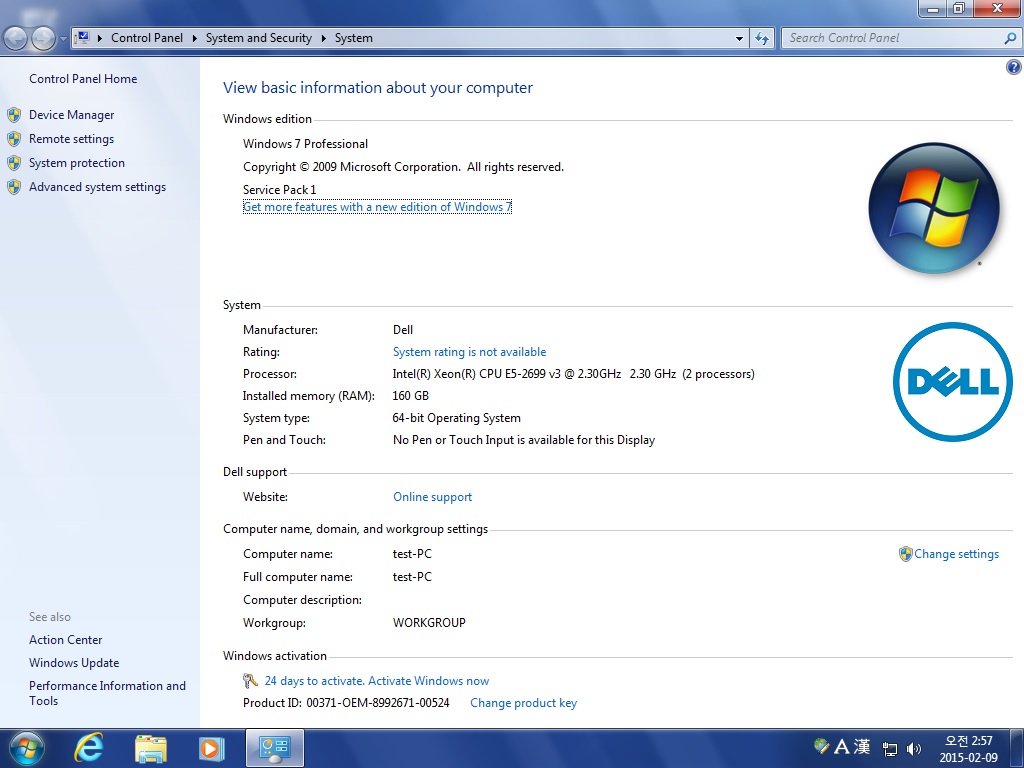Open Remote settings
Viewport: 1024px width, 768px height.
(71, 139)
